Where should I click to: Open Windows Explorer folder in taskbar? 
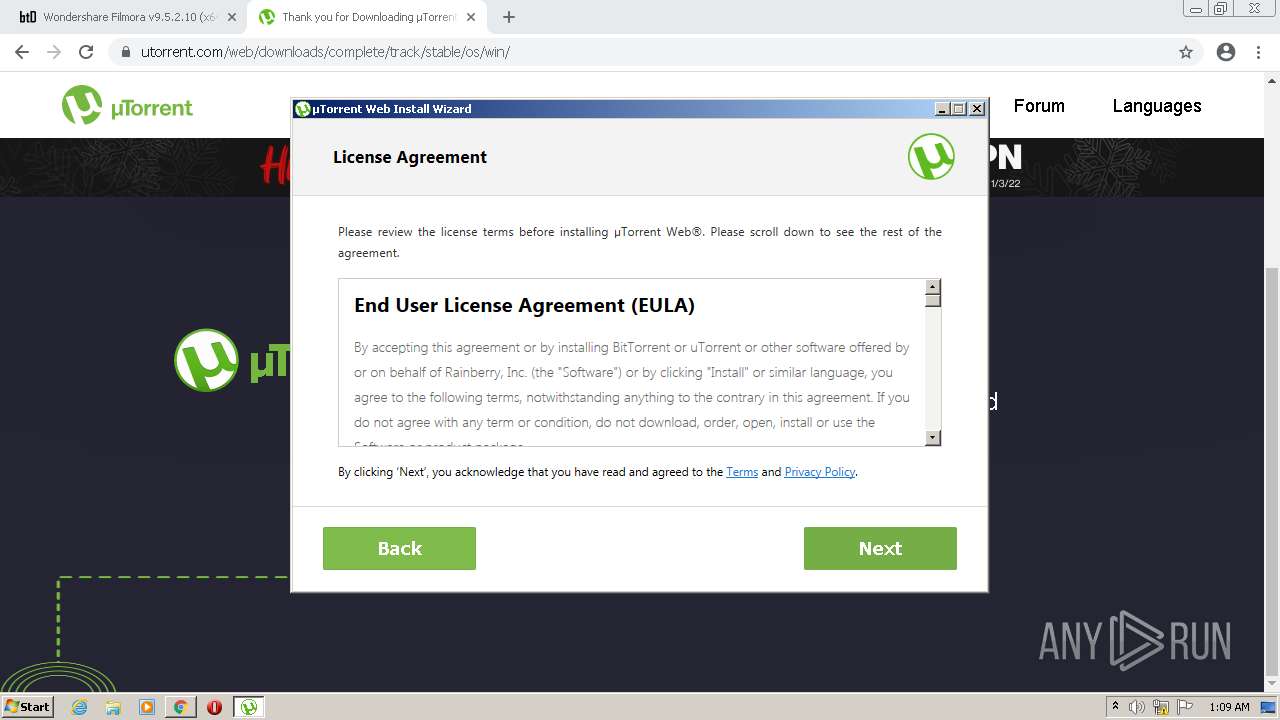(113, 707)
